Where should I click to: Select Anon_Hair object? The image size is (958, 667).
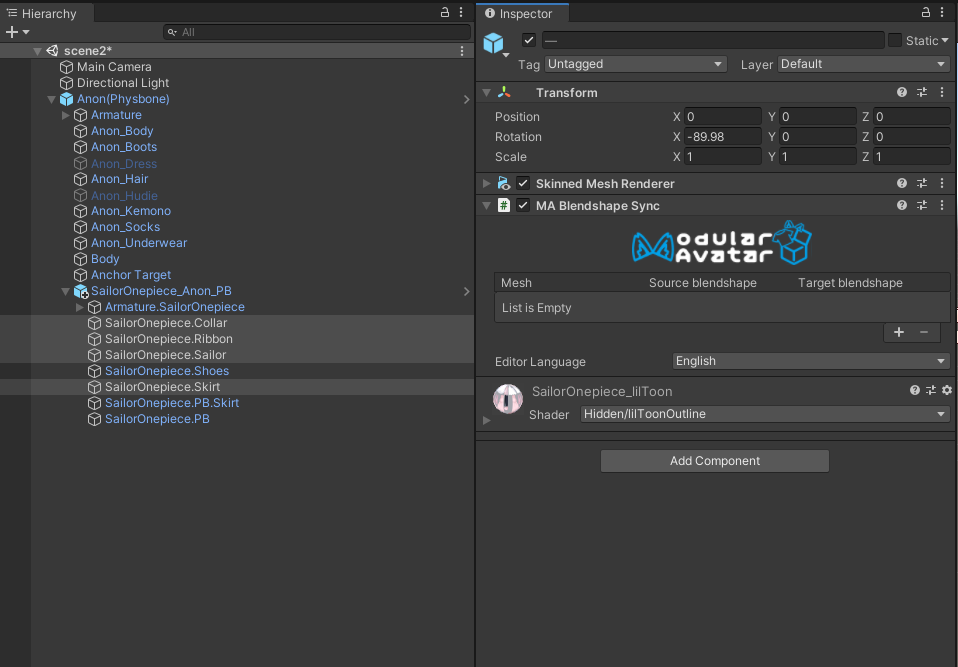[120, 179]
